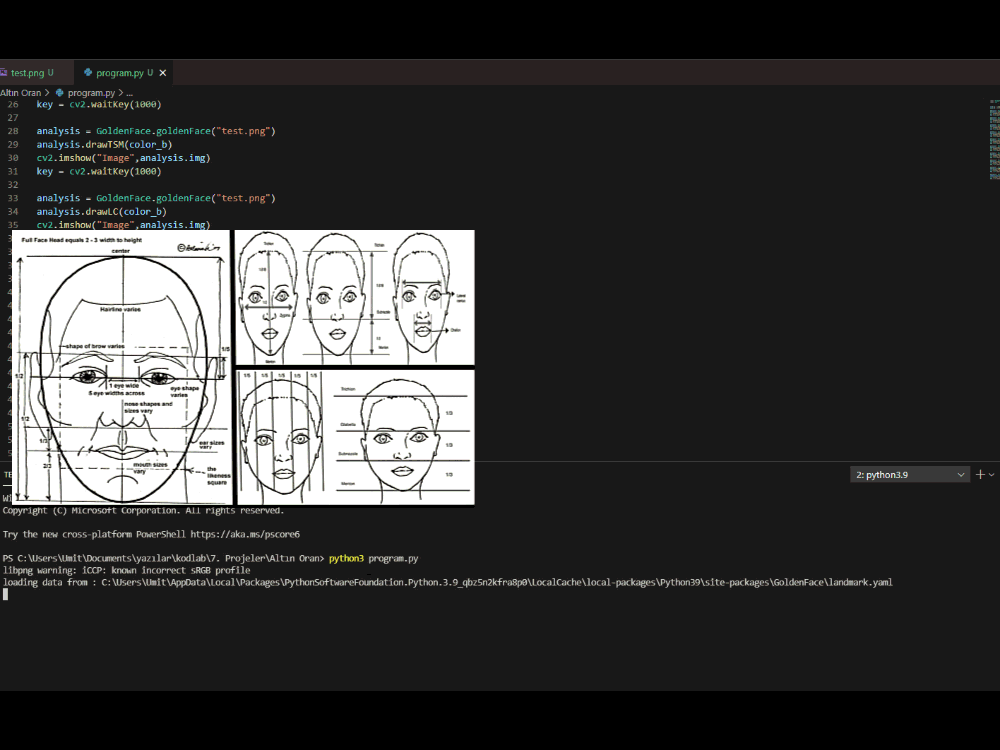Expand the breadcrumb ellipsis symbol list
Image resolution: width=1000 pixels, height=750 pixels.
129,92
